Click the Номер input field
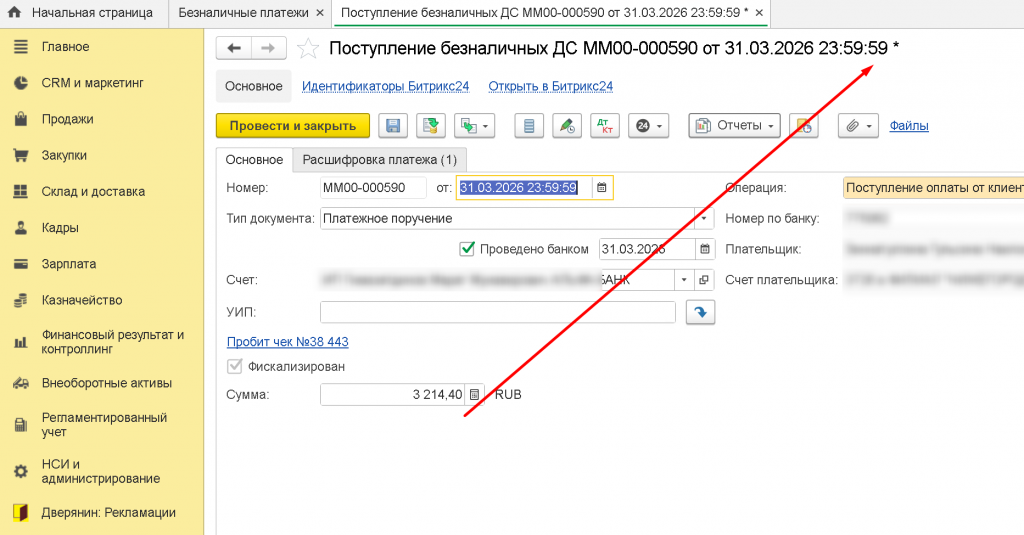Image resolution: width=1024 pixels, height=535 pixels. click(x=373, y=187)
